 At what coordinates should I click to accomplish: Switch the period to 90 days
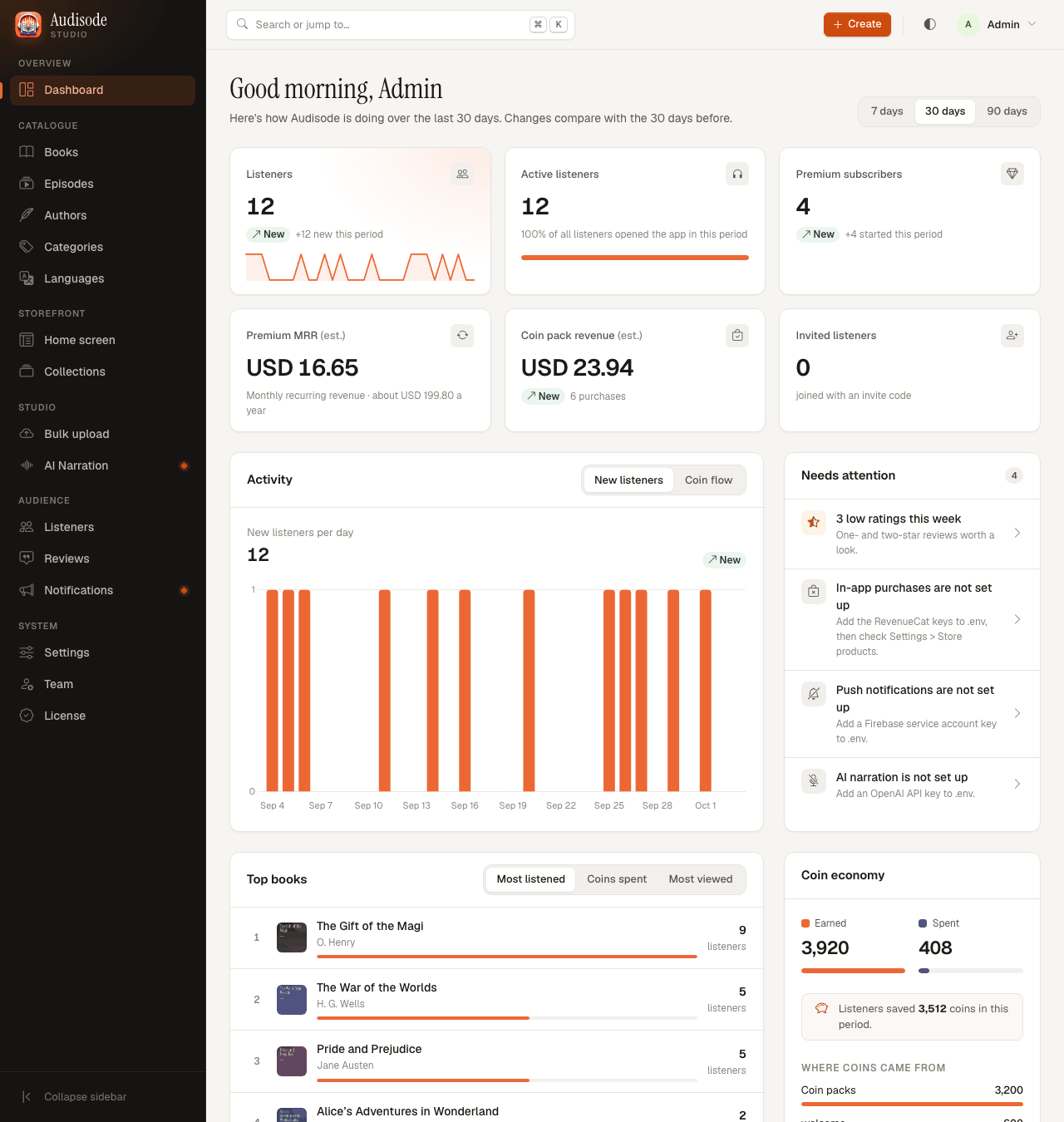(x=1007, y=111)
